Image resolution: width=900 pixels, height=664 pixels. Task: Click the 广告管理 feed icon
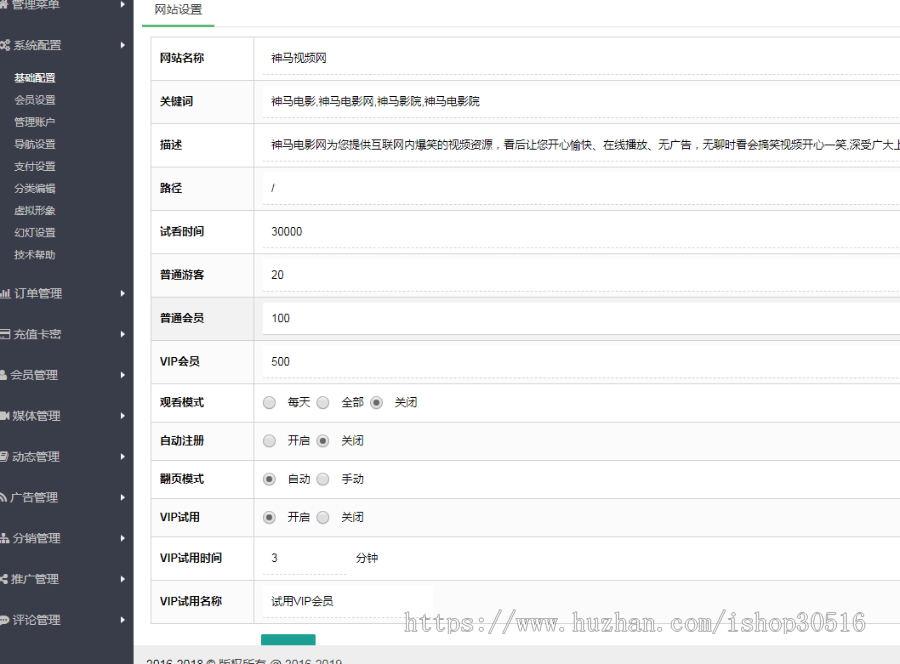4,497
